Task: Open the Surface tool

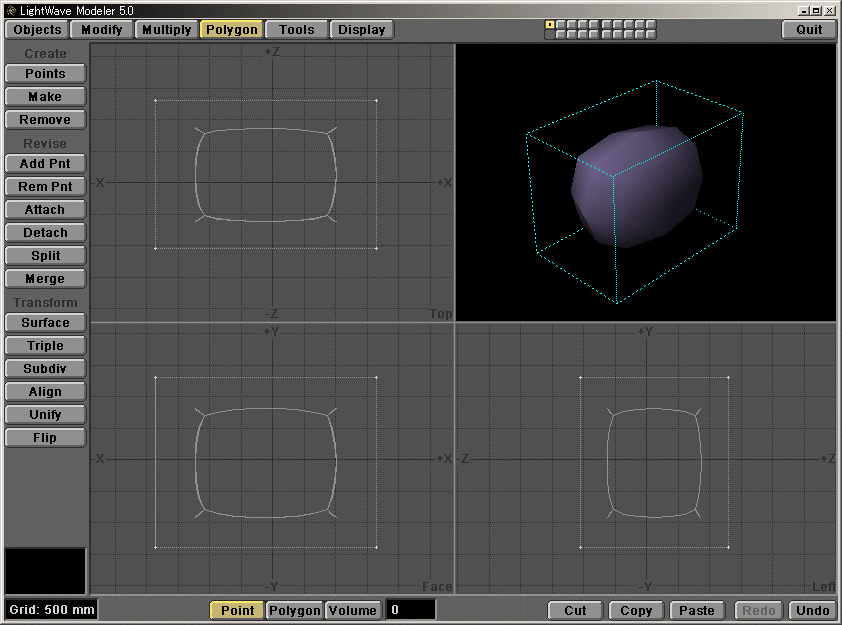Action: pyautogui.click(x=44, y=322)
